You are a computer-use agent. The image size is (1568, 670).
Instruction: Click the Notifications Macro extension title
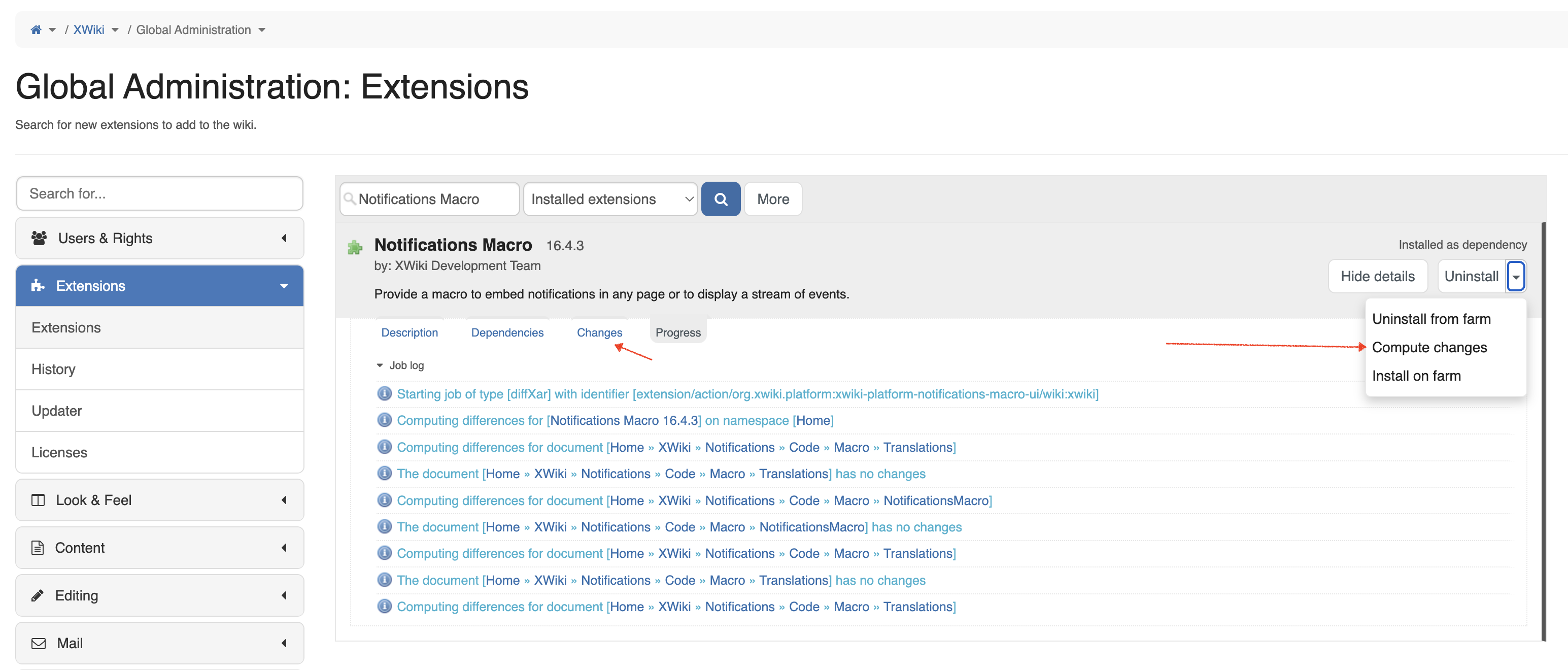pos(453,244)
